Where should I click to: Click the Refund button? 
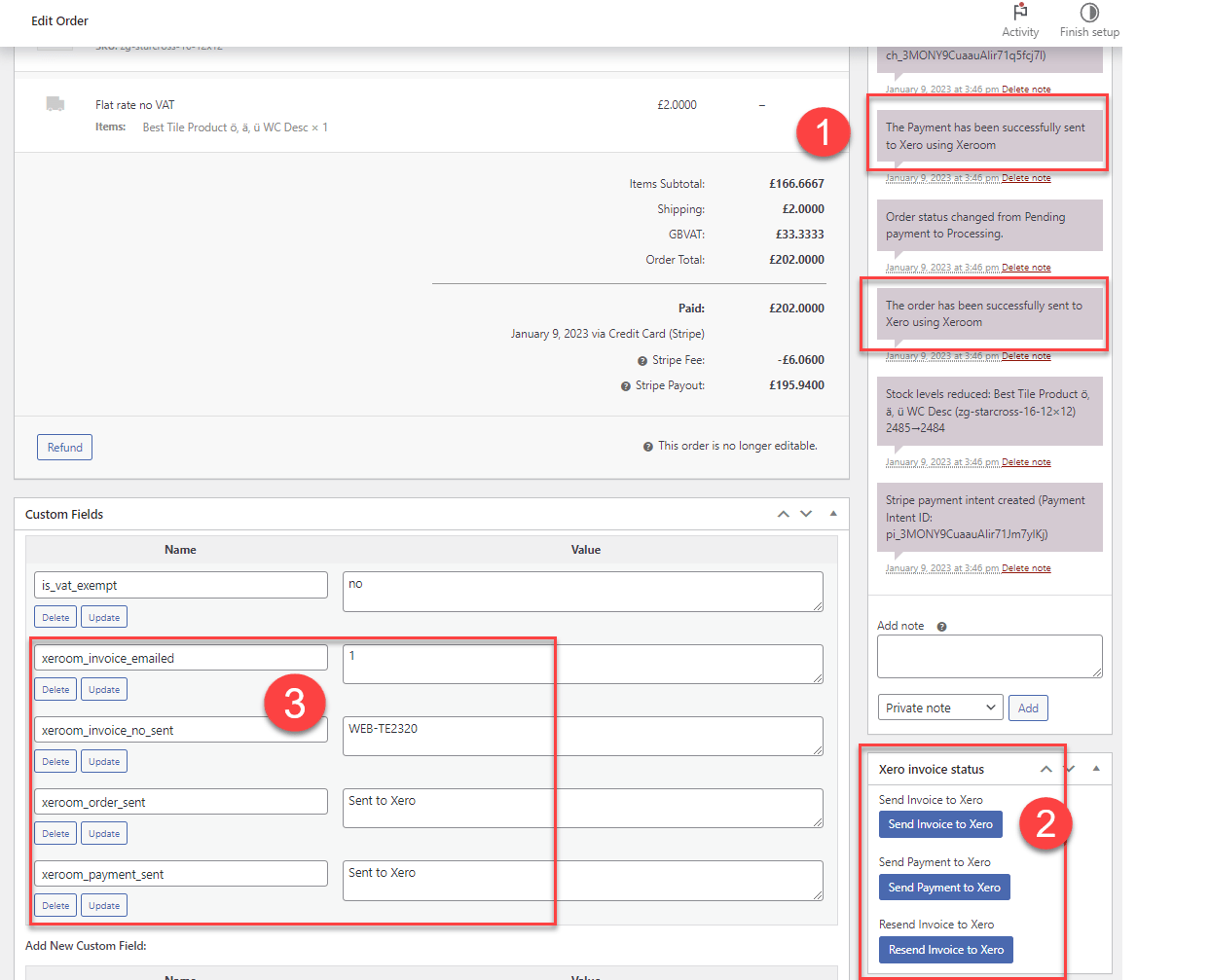click(x=64, y=448)
